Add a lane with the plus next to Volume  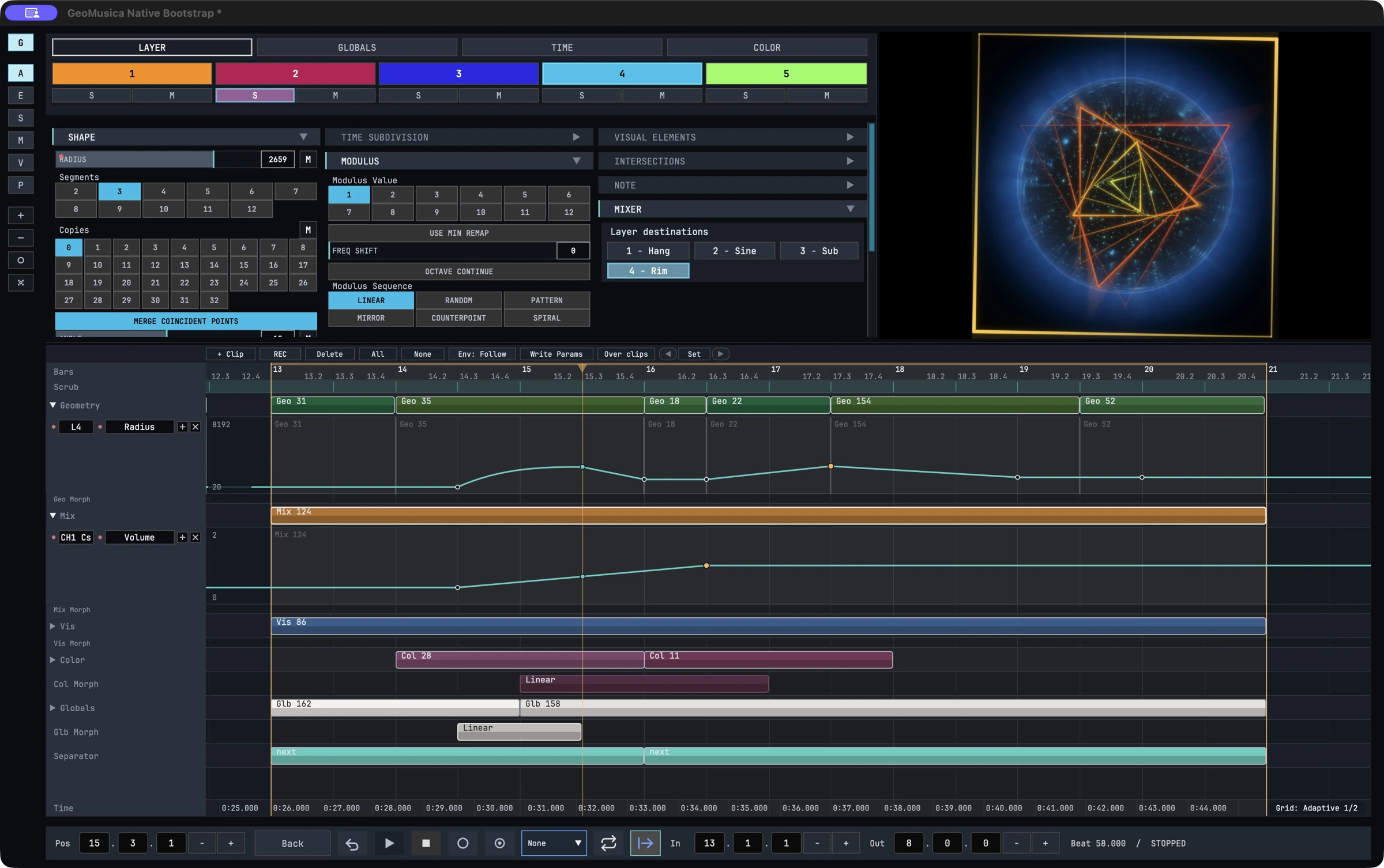[x=182, y=538]
